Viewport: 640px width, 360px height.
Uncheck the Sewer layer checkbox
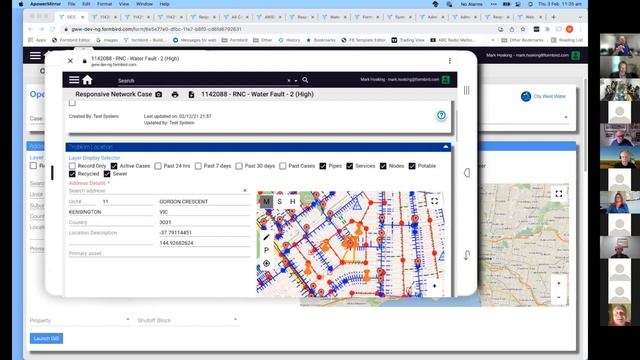pos(107,174)
